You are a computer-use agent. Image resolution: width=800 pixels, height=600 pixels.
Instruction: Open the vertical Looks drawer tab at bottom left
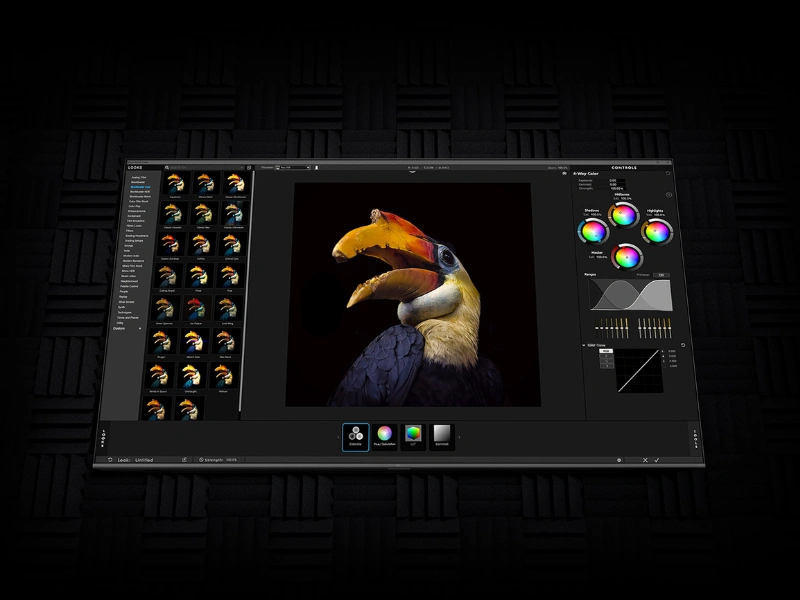point(103,438)
